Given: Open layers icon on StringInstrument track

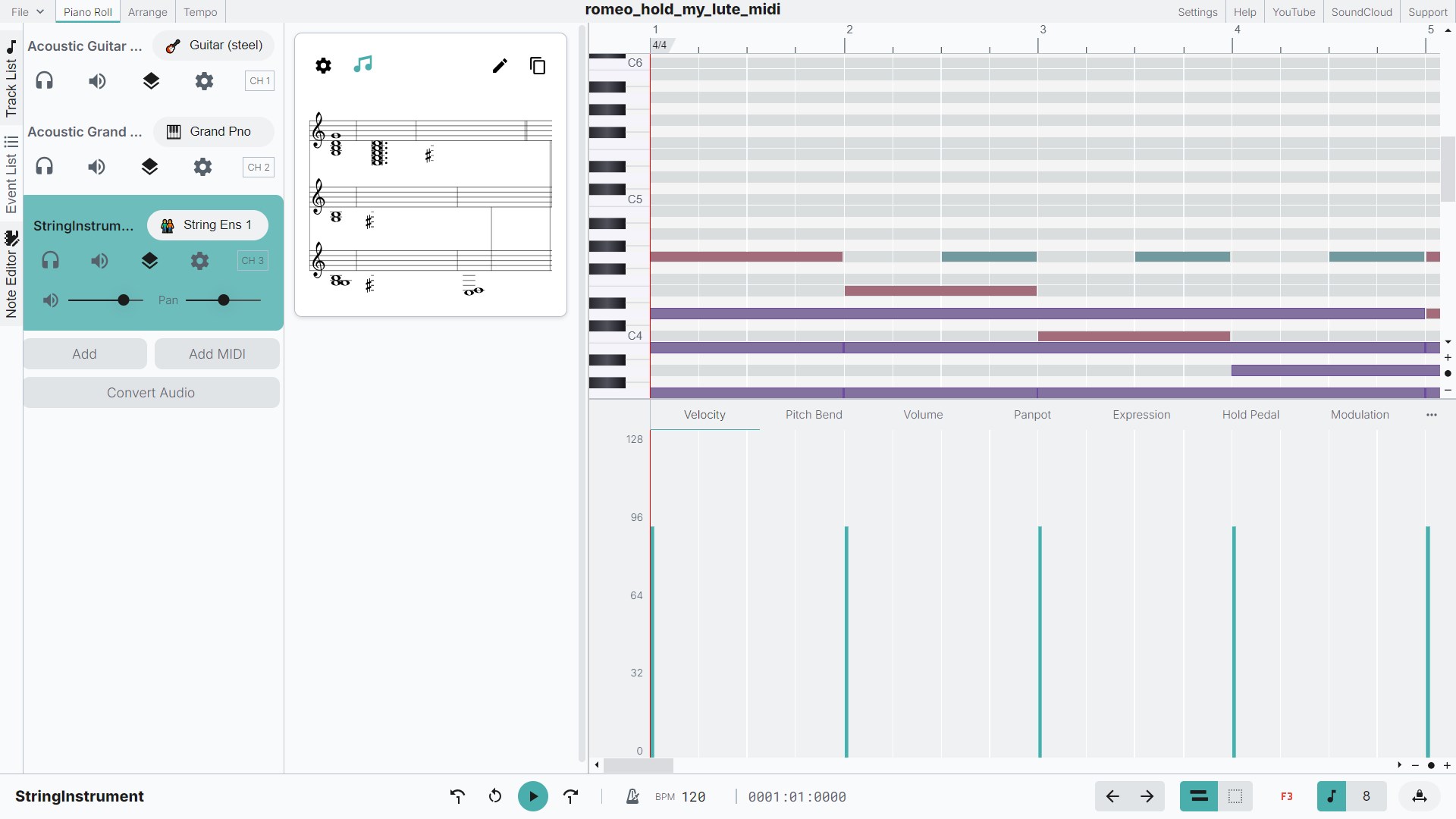Looking at the screenshot, I should click(149, 261).
